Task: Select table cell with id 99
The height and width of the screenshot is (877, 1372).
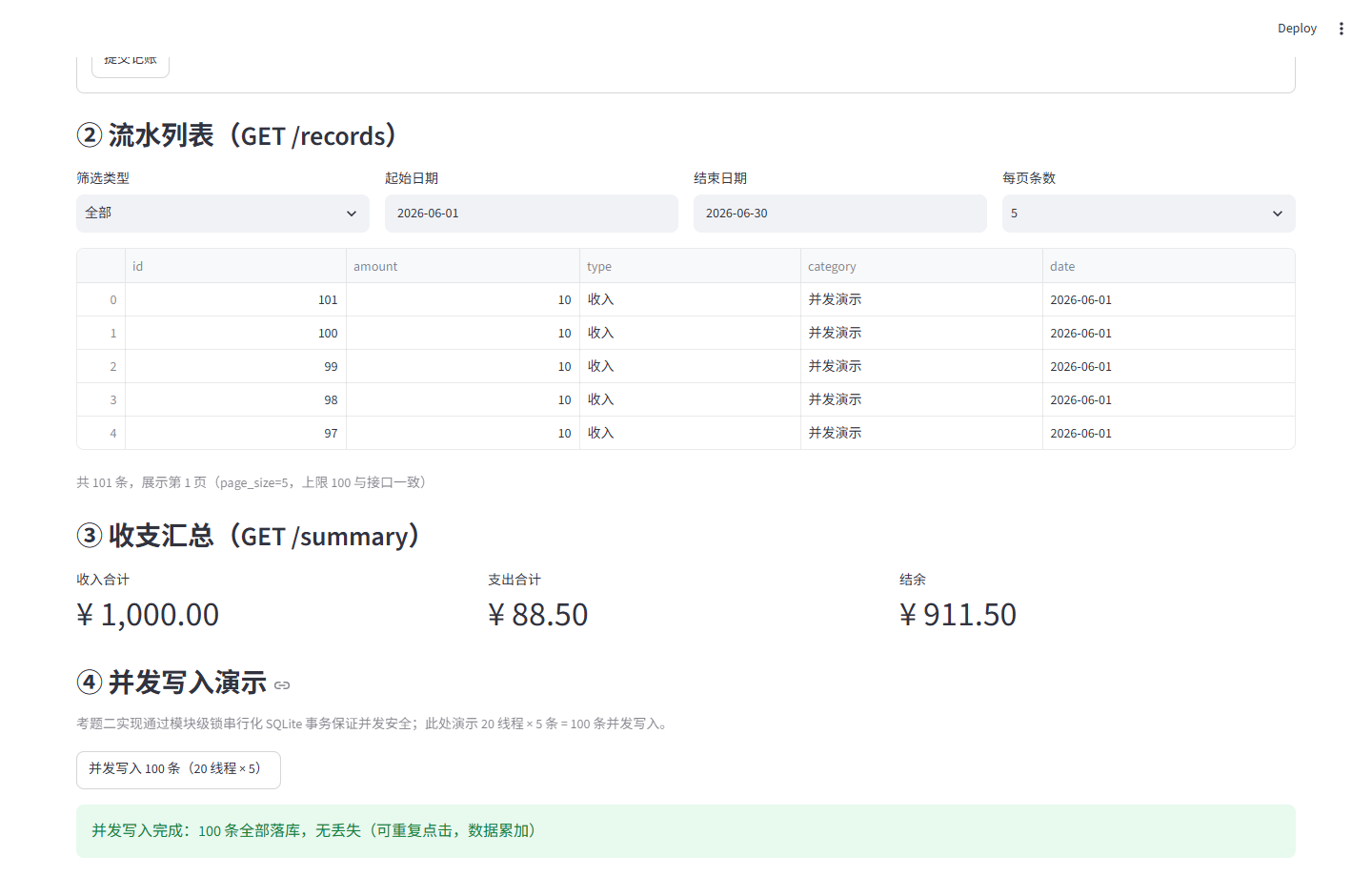Action: [235, 366]
